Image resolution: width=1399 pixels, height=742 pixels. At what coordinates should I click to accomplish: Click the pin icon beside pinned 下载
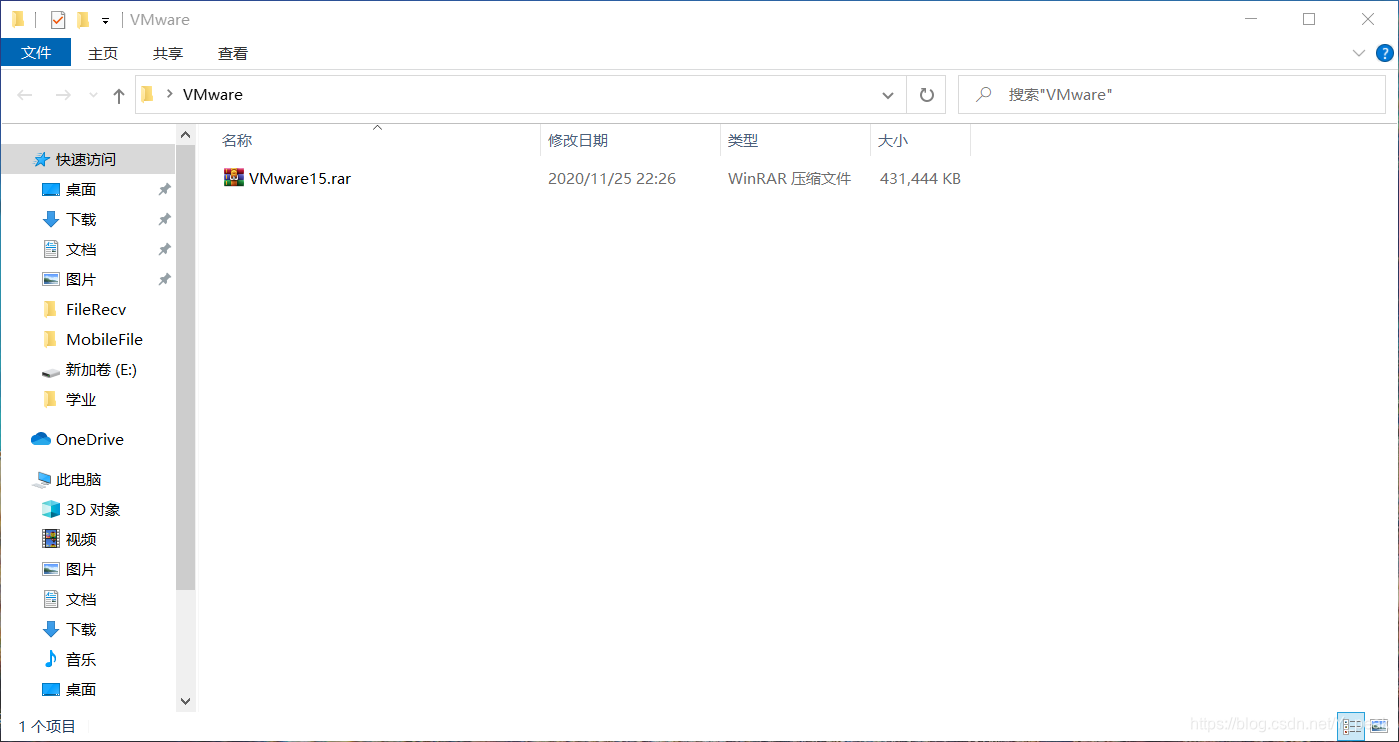(164, 219)
